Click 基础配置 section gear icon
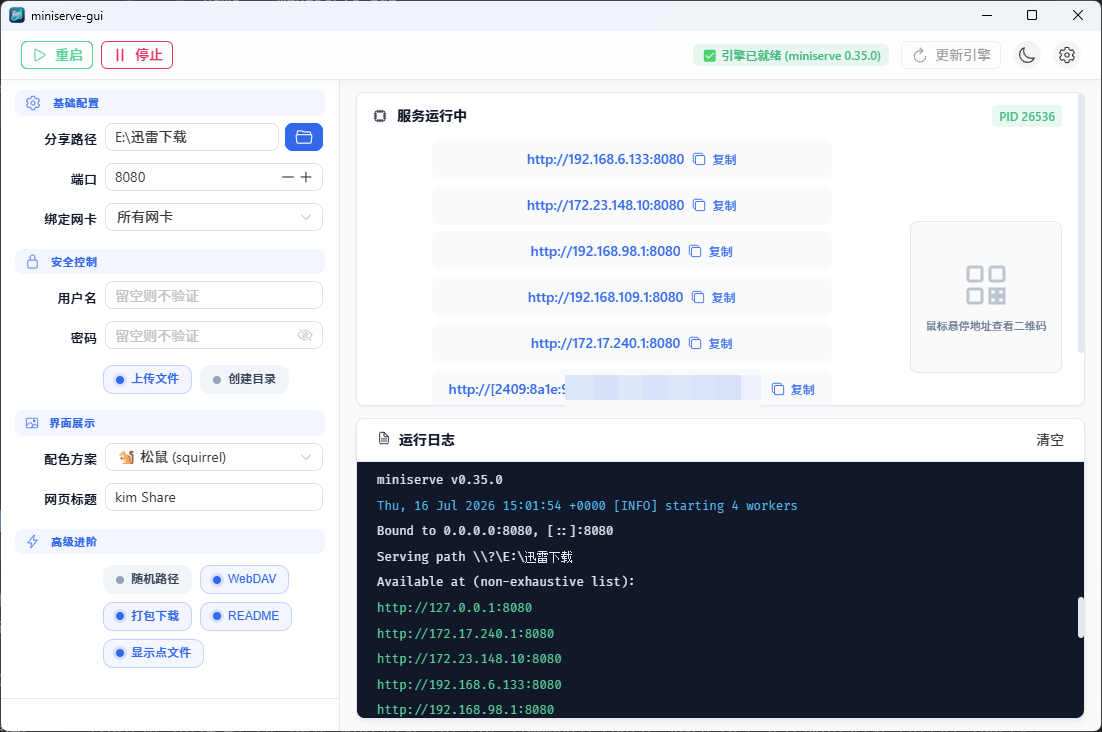 [x=33, y=103]
